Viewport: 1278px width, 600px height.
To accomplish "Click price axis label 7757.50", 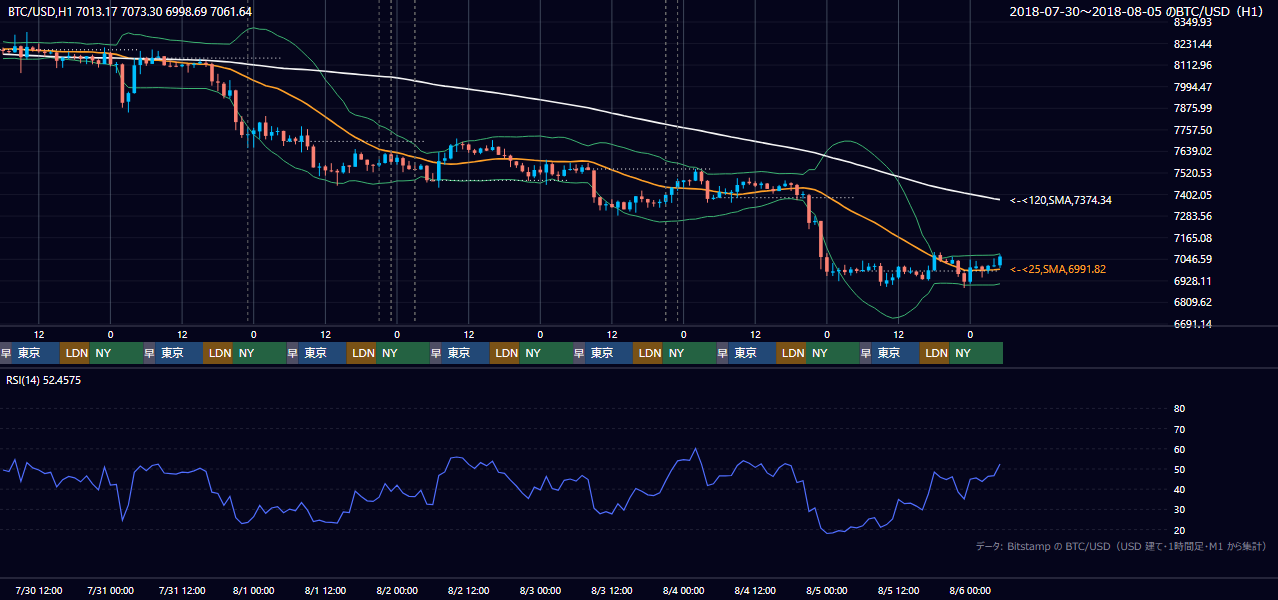I will pyautogui.click(x=1193, y=130).
